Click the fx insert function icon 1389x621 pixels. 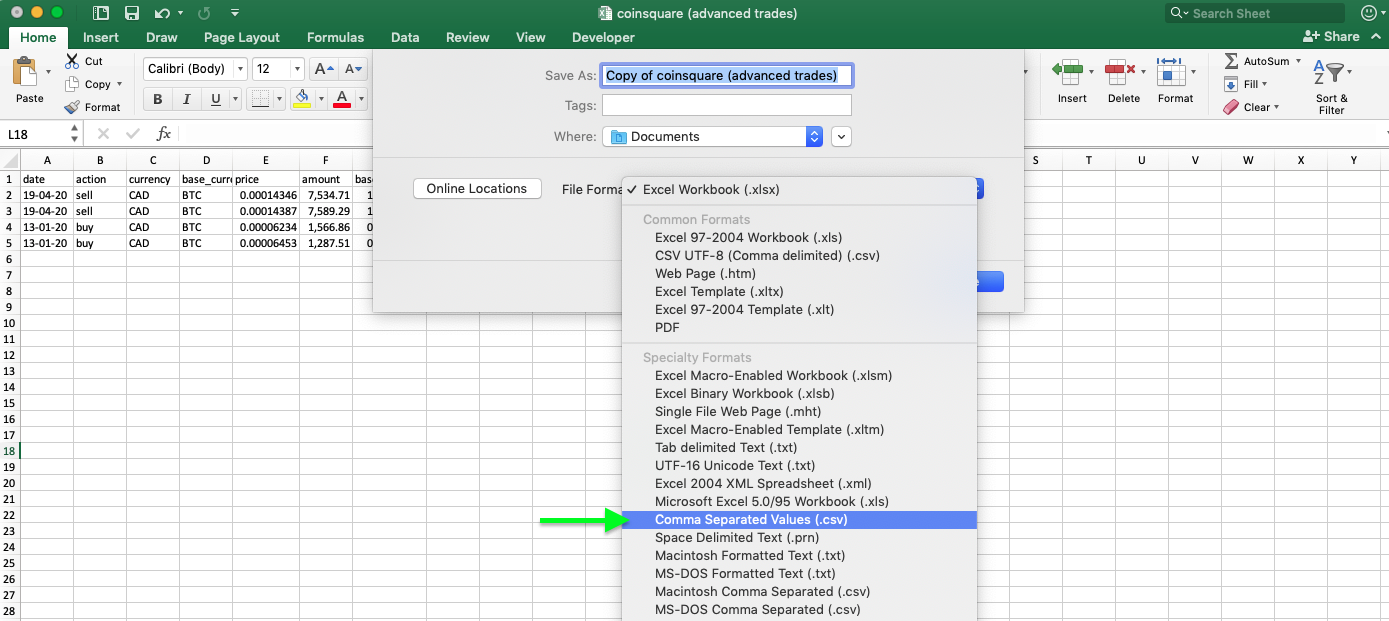[164, 133]
